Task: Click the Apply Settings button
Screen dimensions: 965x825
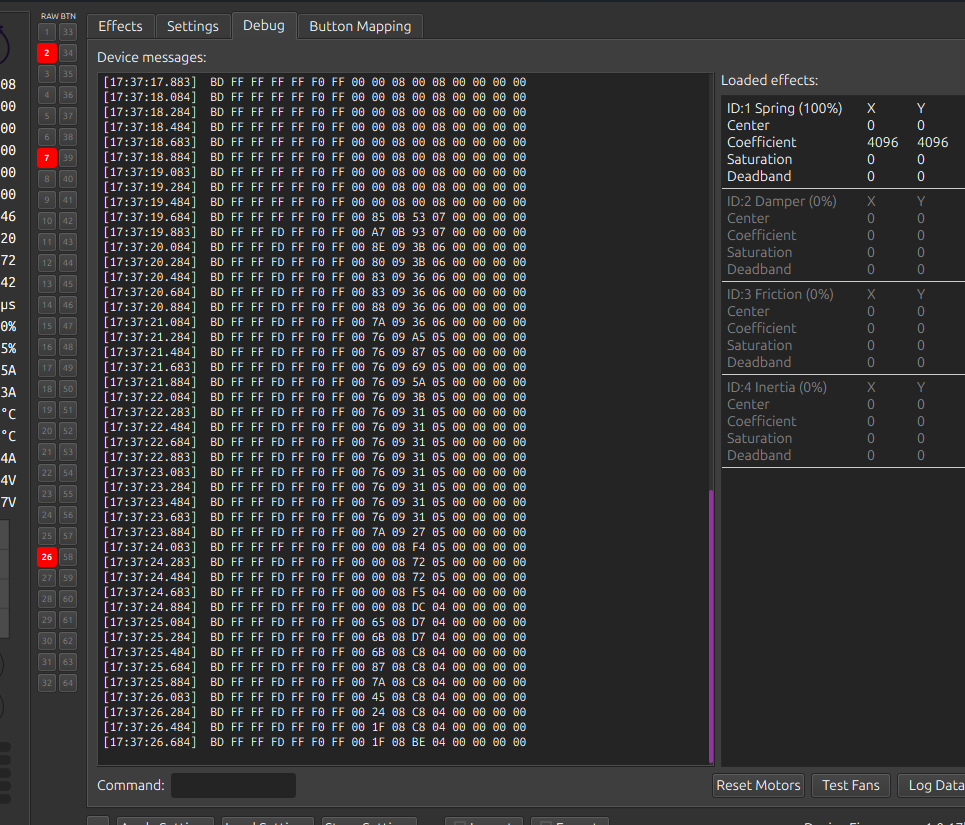Action: 165,822
